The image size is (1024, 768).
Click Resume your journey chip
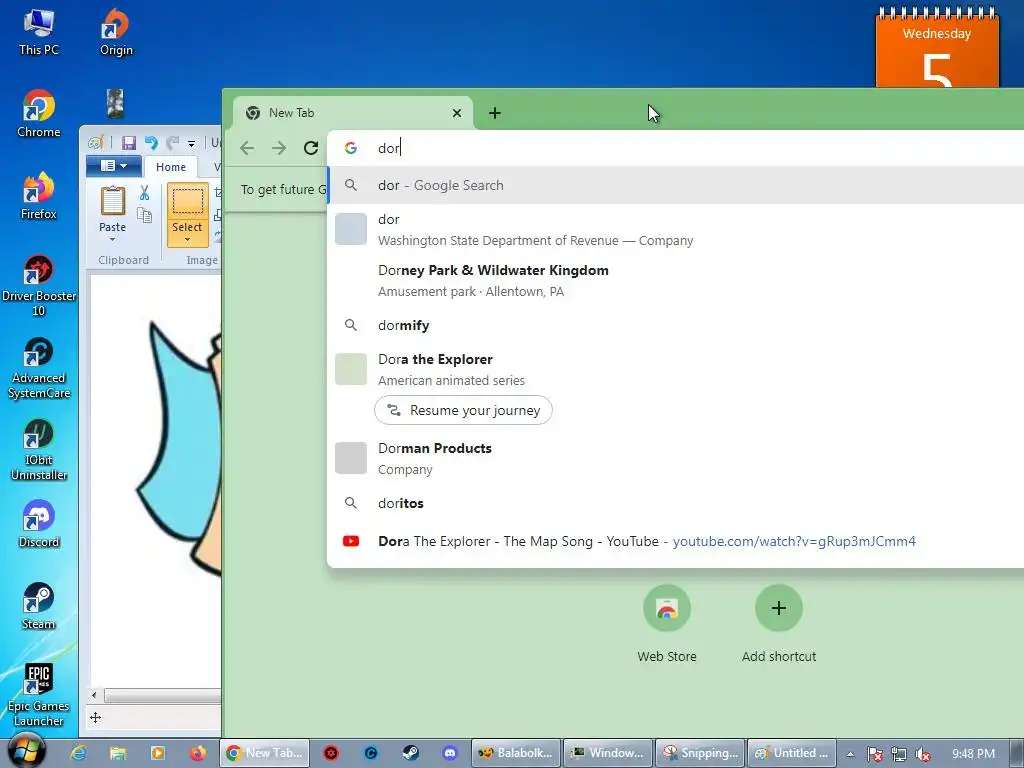[x=464, y=410]
